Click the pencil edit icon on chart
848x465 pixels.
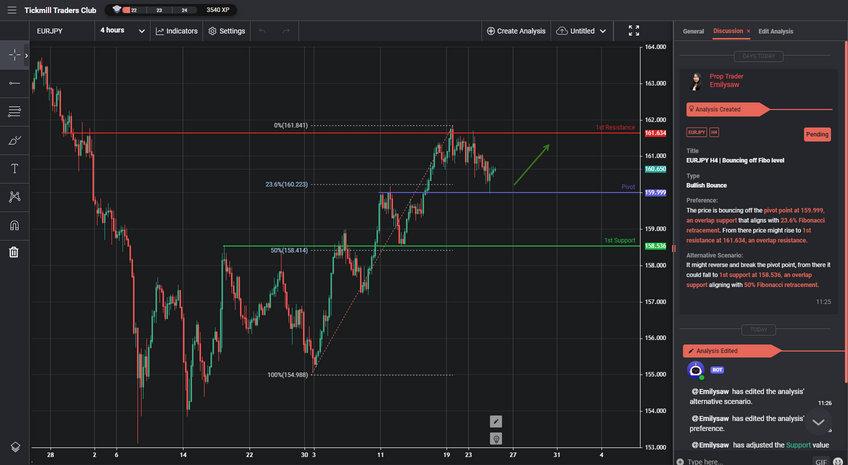(x=495, y=421)
